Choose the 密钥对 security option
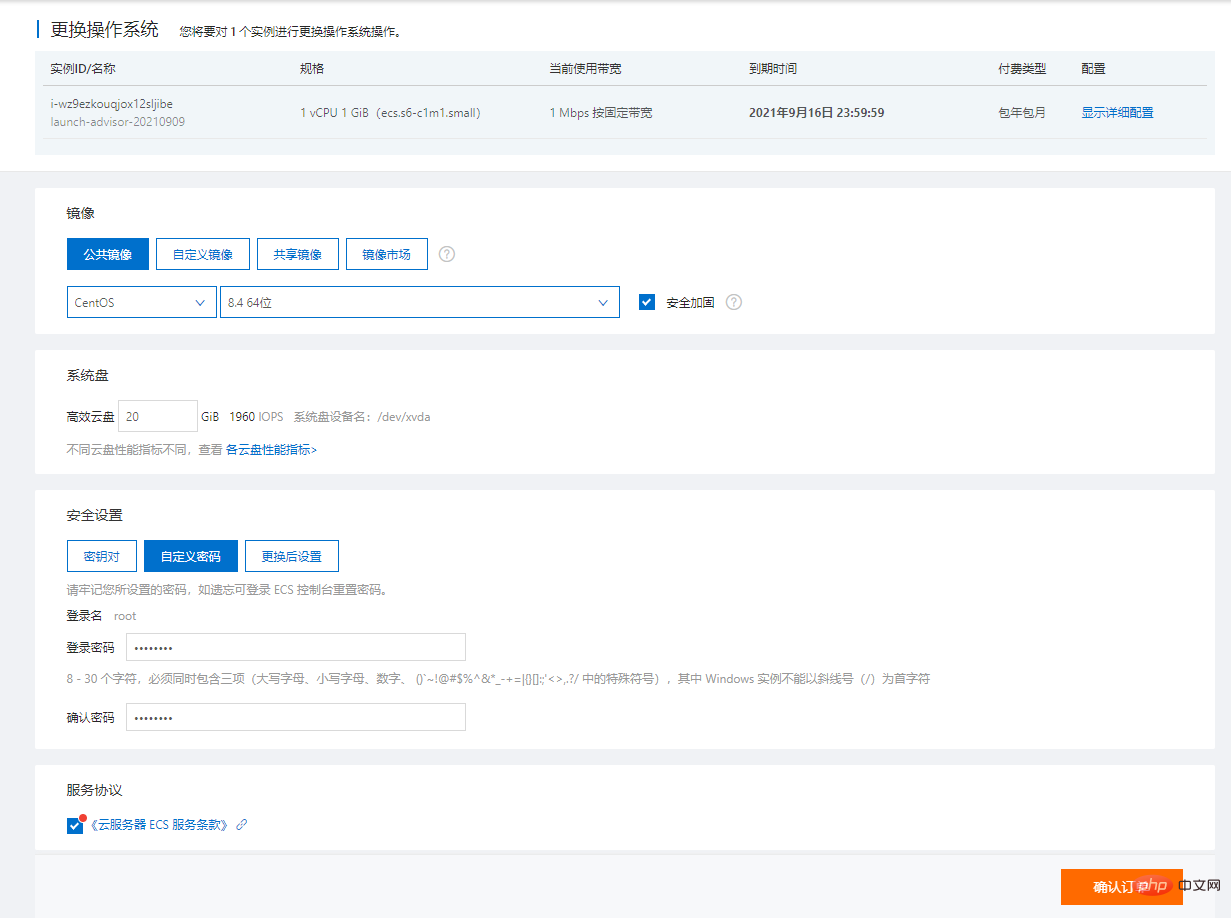This screenshot has width=1231, height=918. (102, 556)
